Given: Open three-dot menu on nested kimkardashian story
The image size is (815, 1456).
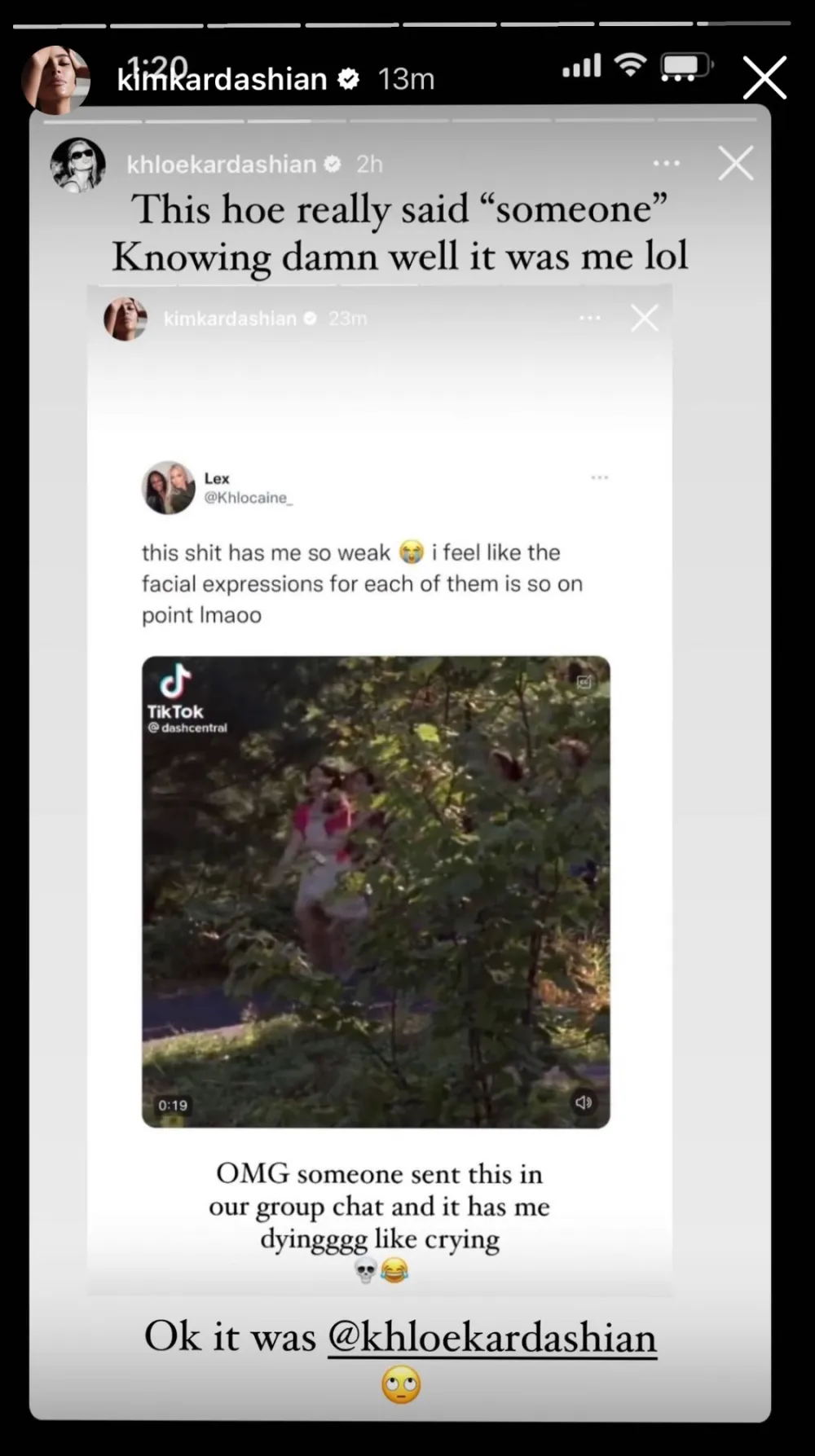Looking at the screenshot, I should pyautogui.click(x=589, y=318).
